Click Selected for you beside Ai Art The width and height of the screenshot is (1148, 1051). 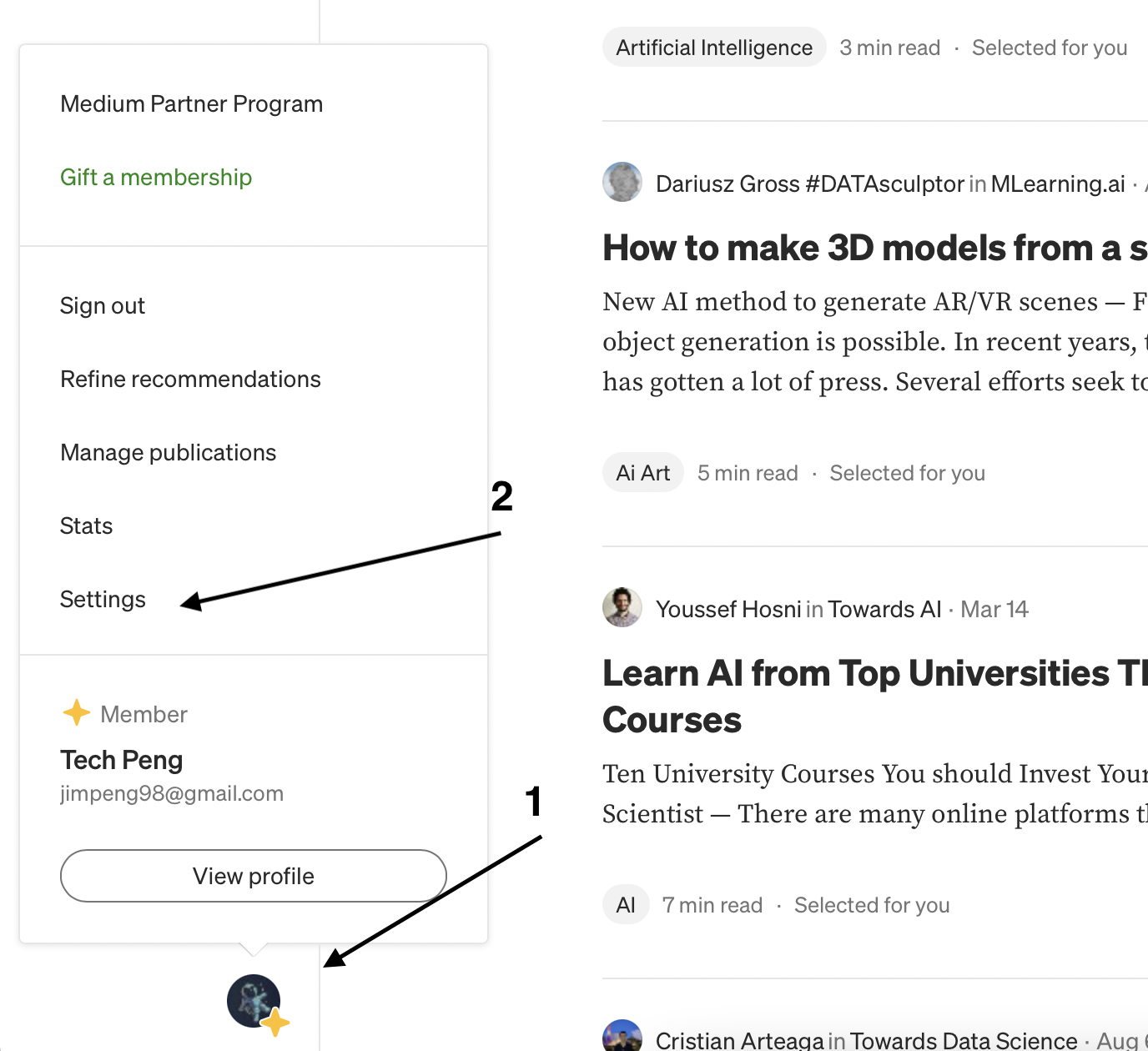[908, 473]
